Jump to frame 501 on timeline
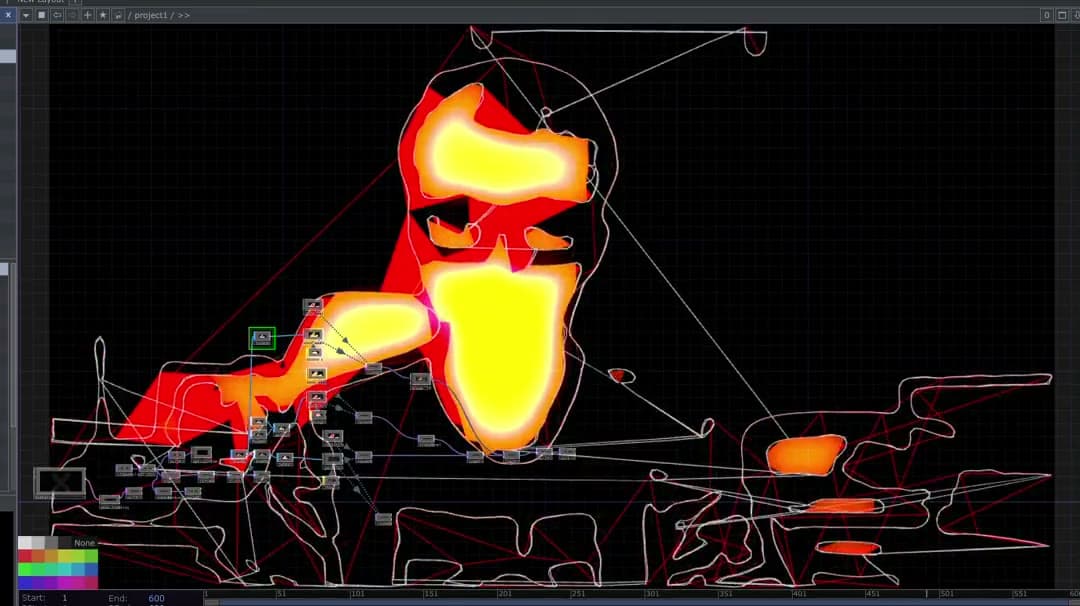Viewport: 1080px width, 606px height. click(x=947, y=594)
